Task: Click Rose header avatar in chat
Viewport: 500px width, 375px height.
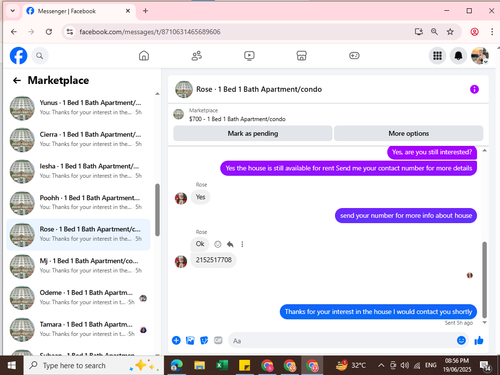Action: click(x=184, y=89)
